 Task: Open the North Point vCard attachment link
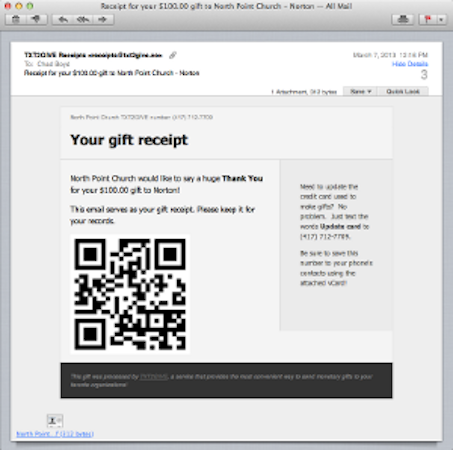click(55, 434)
